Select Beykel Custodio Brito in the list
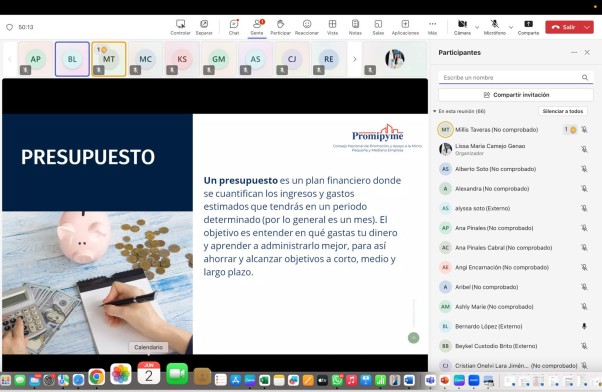602x392 pixels. pos(513,346)
